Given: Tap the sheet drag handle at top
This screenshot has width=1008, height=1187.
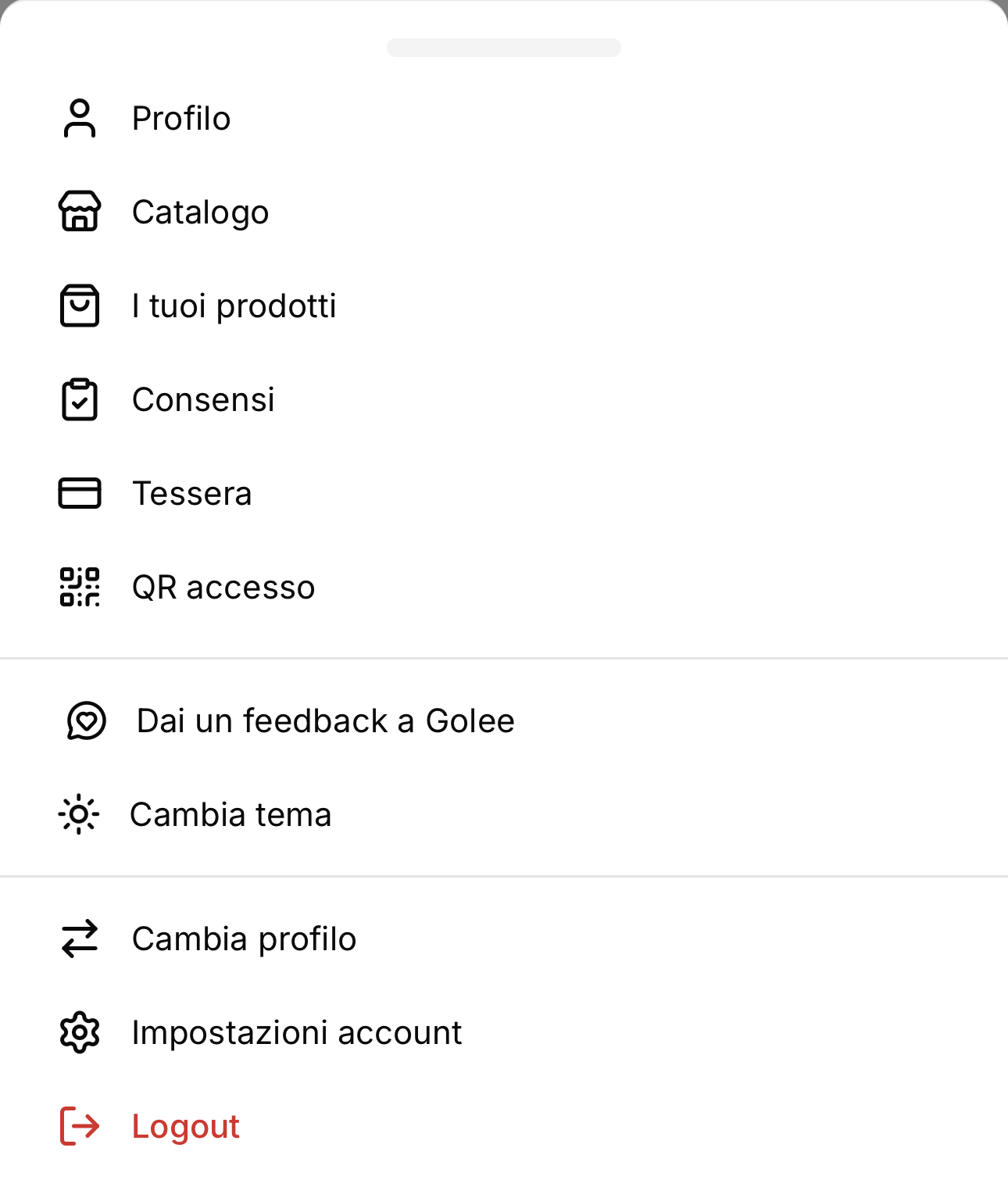Looking at the screenshot, I should [504, 48].
